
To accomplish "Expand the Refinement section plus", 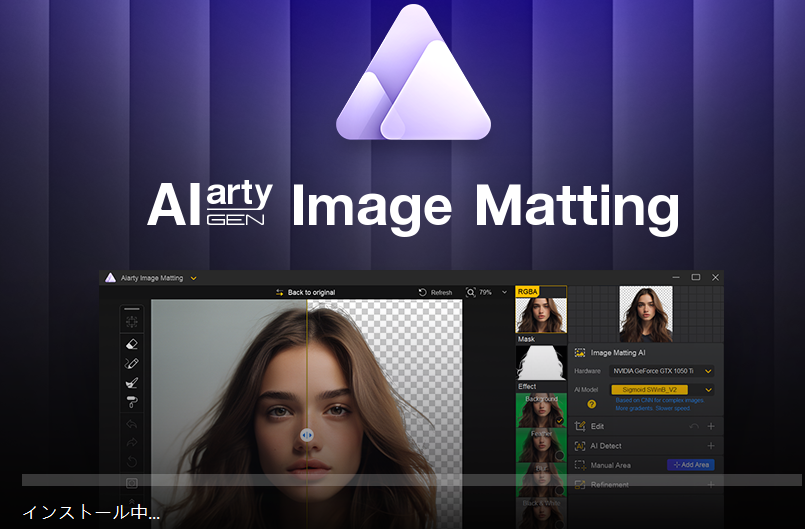I will point(711,485).
